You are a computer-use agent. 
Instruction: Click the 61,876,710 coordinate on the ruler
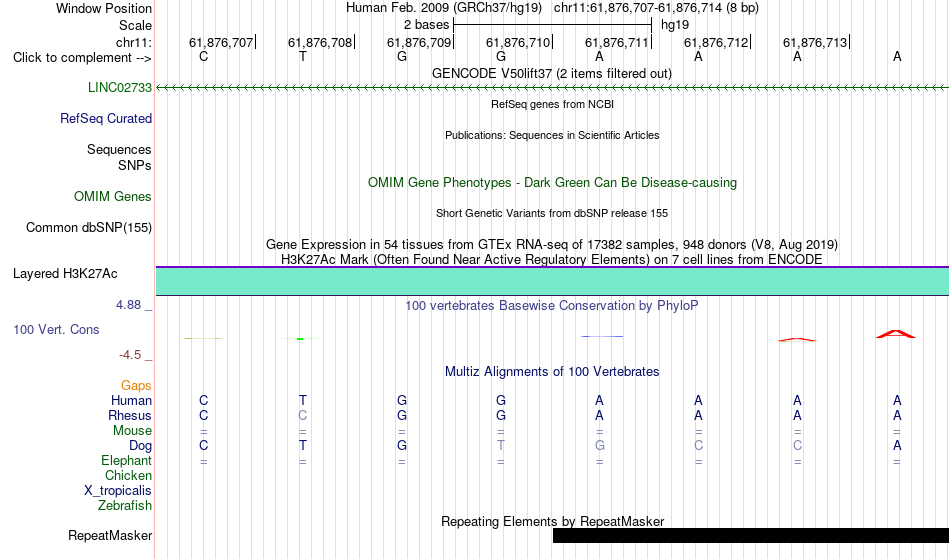pos(518,42)
